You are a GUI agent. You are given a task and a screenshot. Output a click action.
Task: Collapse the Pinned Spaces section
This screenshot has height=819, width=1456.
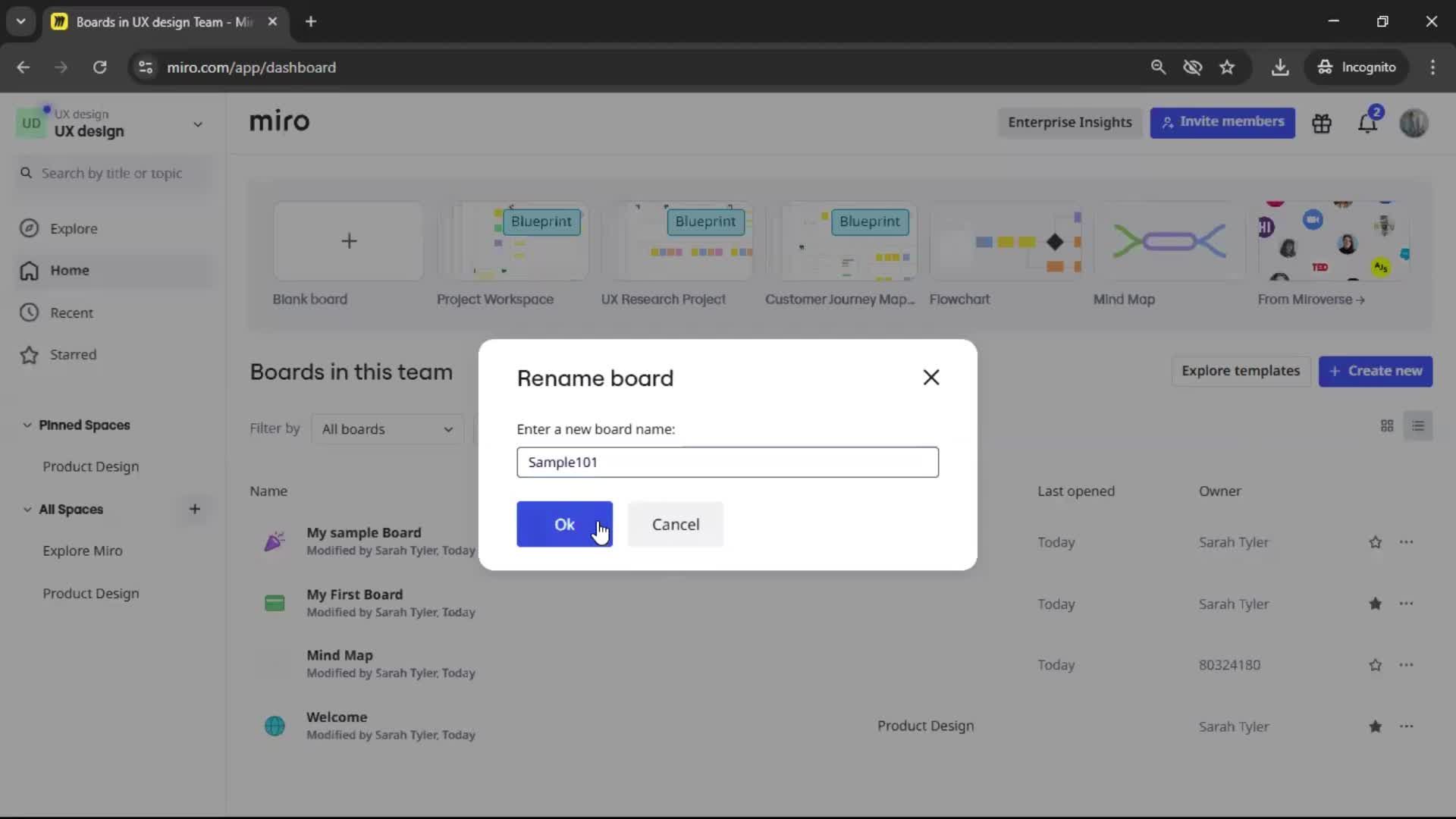click(x=27, y=425)
